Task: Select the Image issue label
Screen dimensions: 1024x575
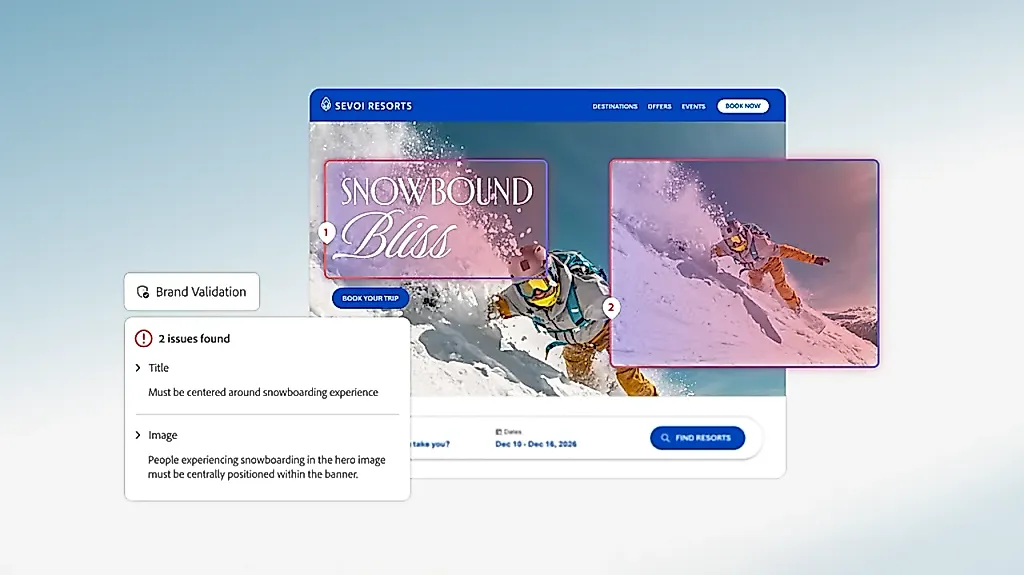Action: (x=163, y=435)
